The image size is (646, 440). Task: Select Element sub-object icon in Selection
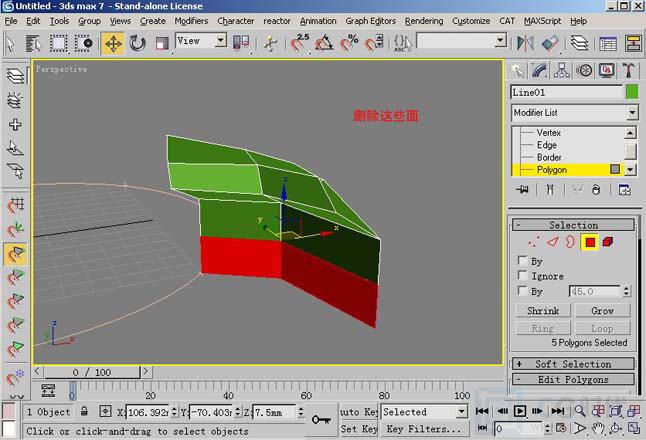point(608,242)
